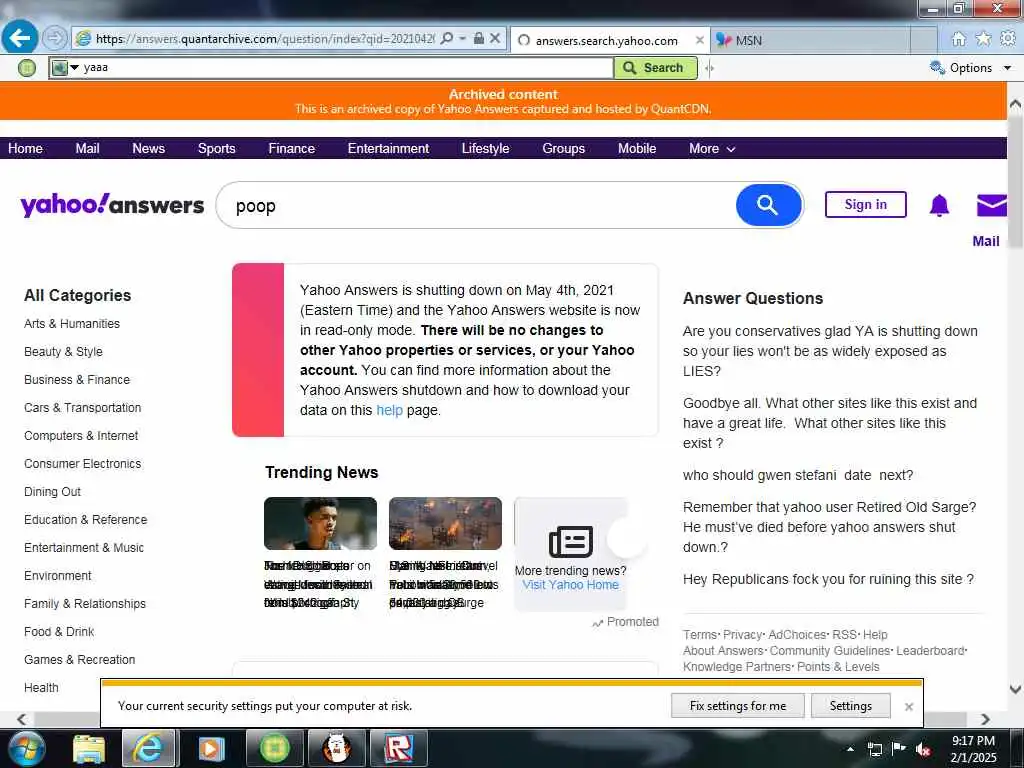Click the Internet Explorer taskbar icon
Viewport: 1024px width, 768px height.
[x=149, y=748]
